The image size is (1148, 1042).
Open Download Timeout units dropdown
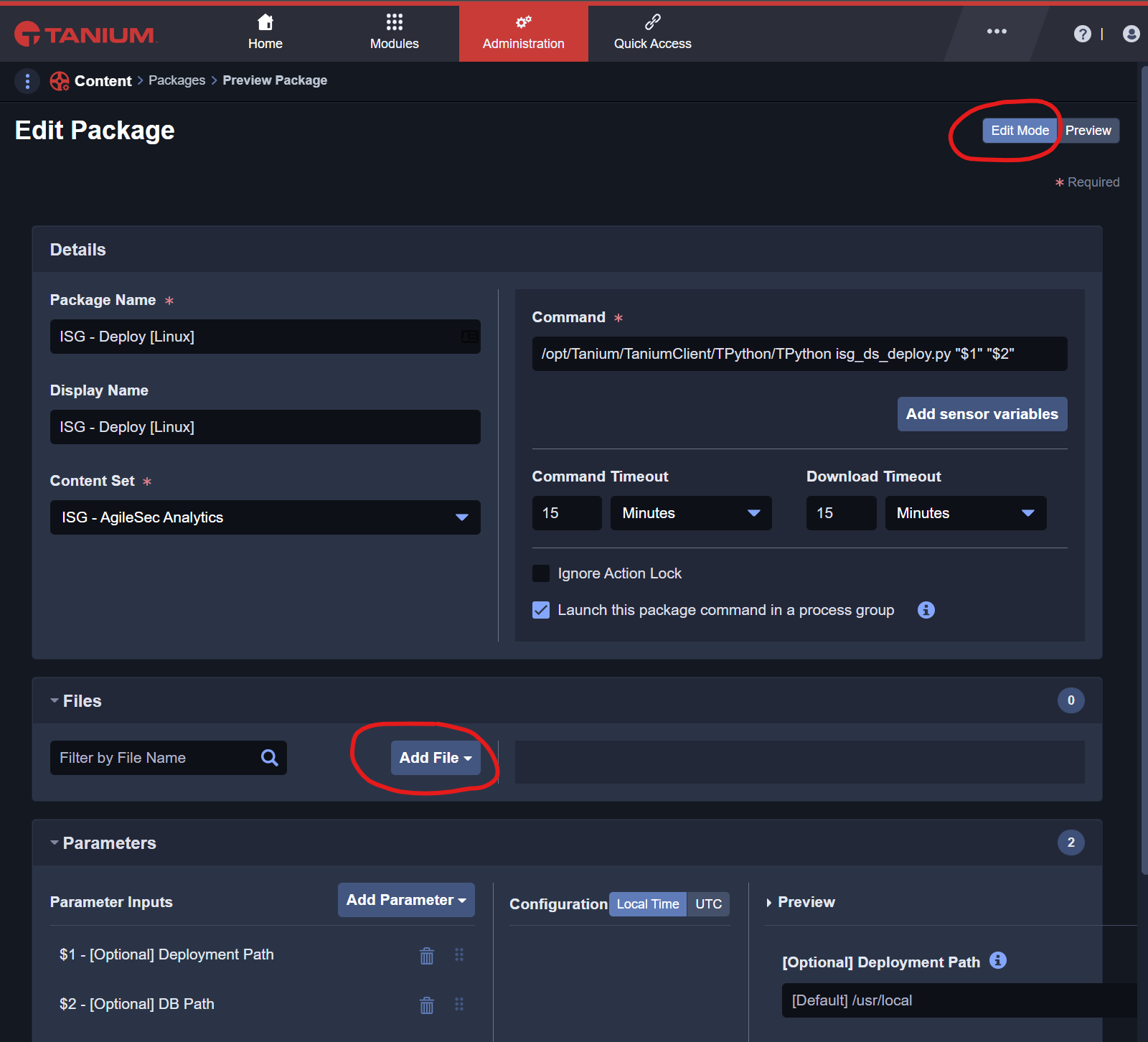966,513
